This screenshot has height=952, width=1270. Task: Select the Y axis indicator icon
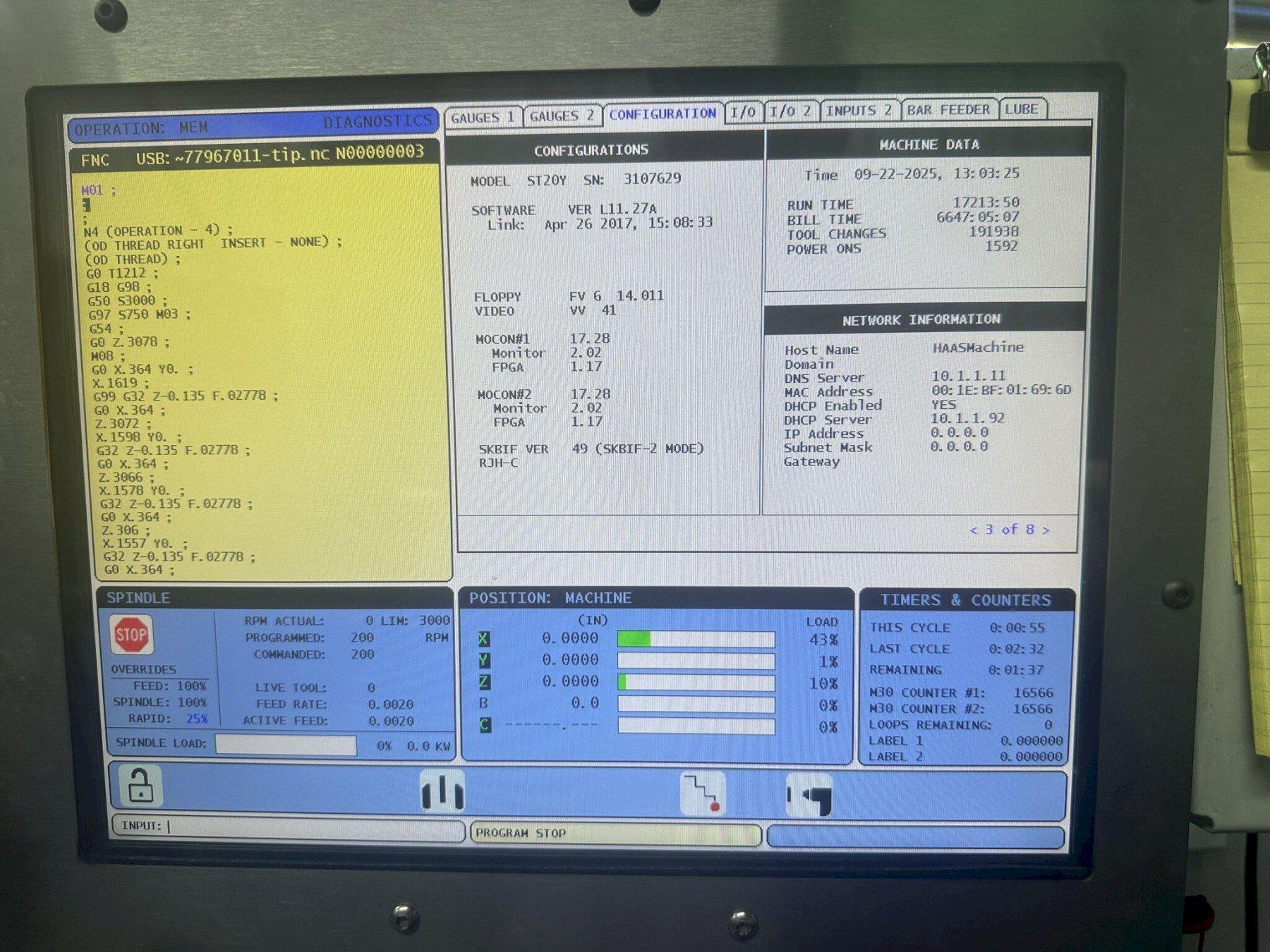pyautogui.click(x=484, y=661)
